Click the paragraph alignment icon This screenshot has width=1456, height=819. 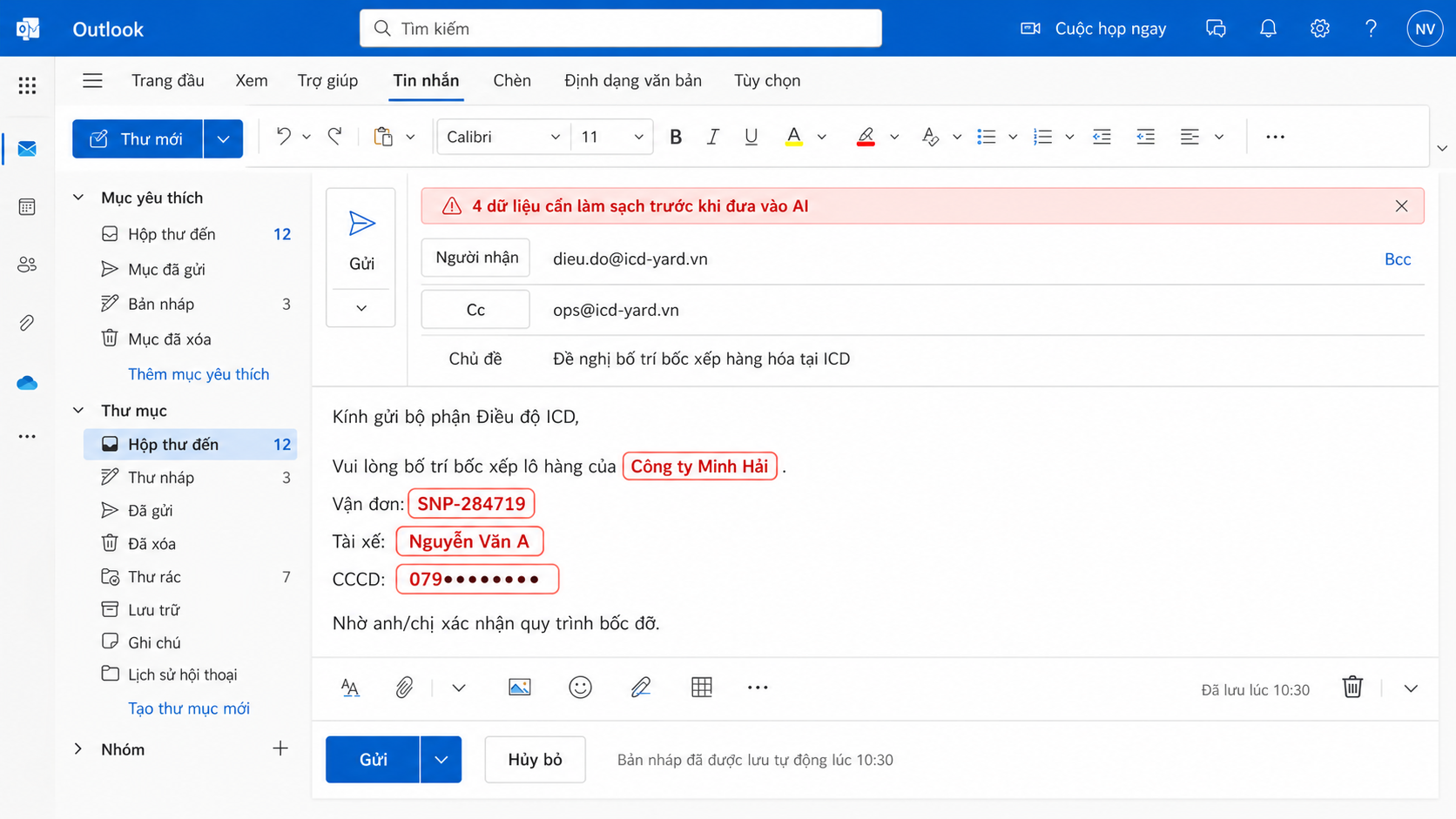pos(1190,137)
